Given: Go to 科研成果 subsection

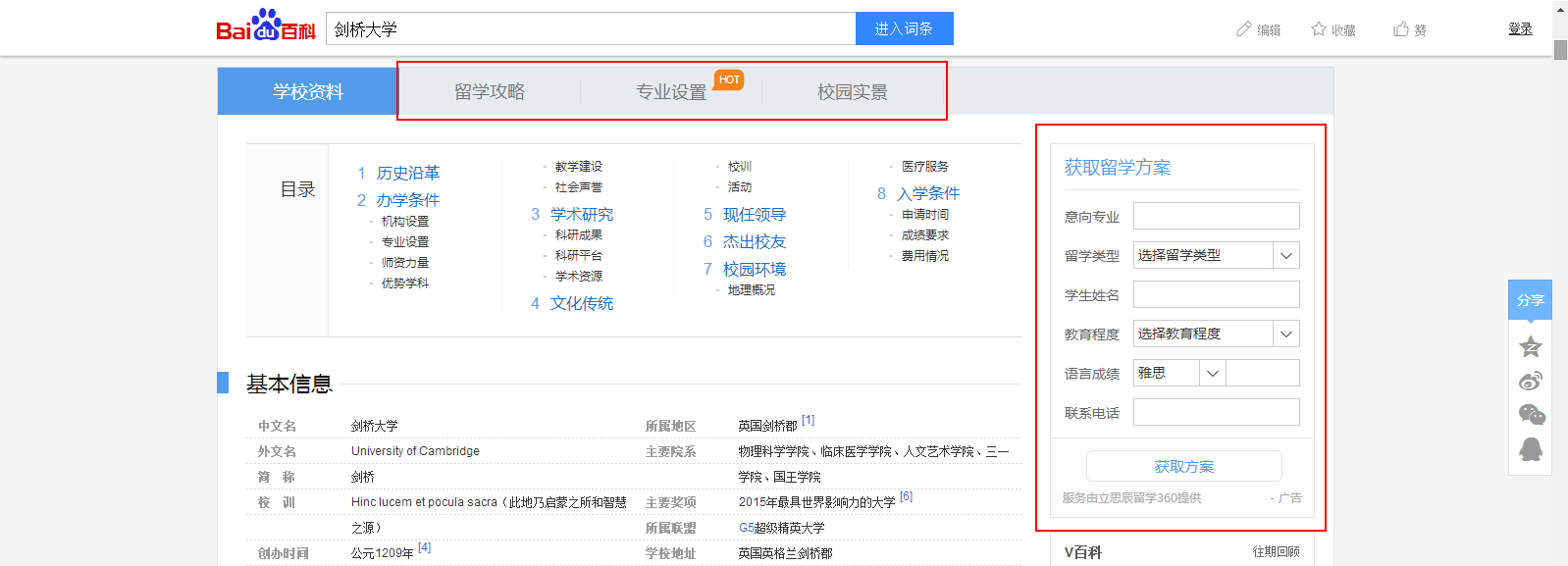Looking at the screenshot, I should coord(579,235).
